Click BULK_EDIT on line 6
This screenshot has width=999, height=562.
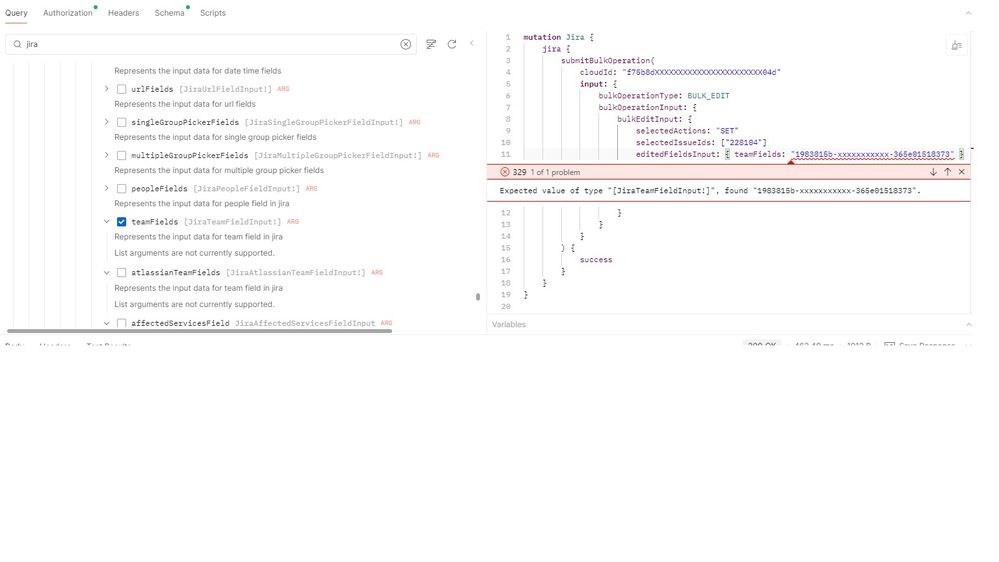708,96
